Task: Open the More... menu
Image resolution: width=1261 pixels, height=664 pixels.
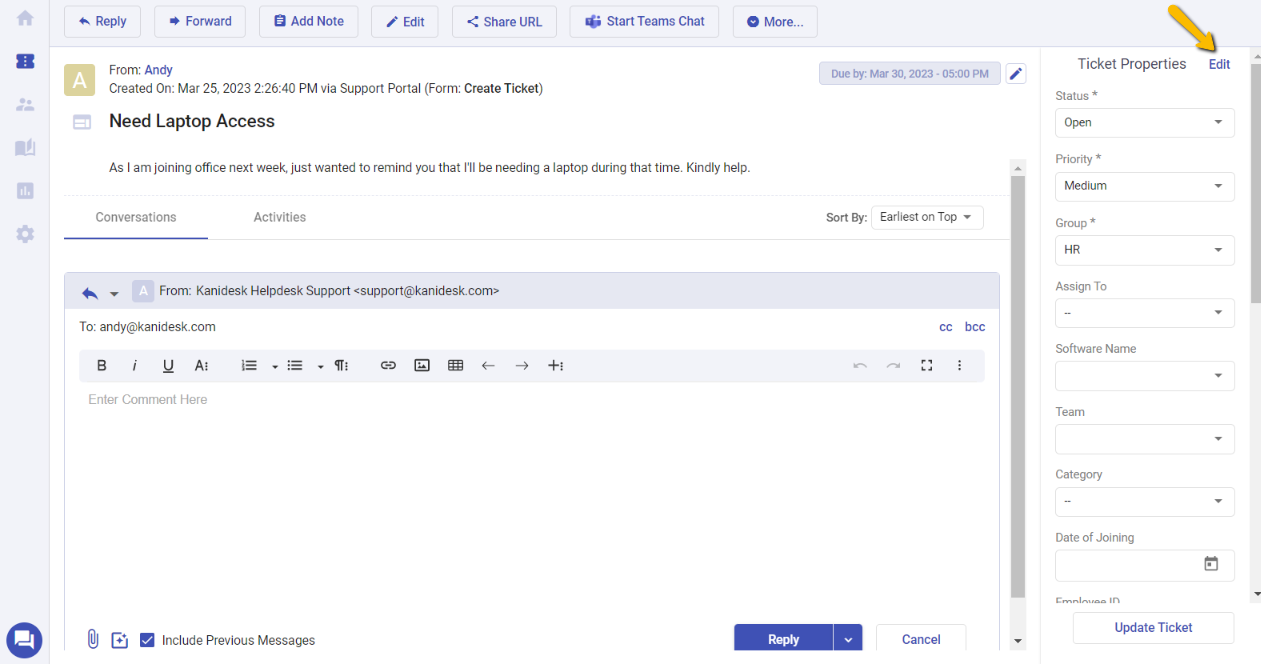Action: (x=775, y=21)
